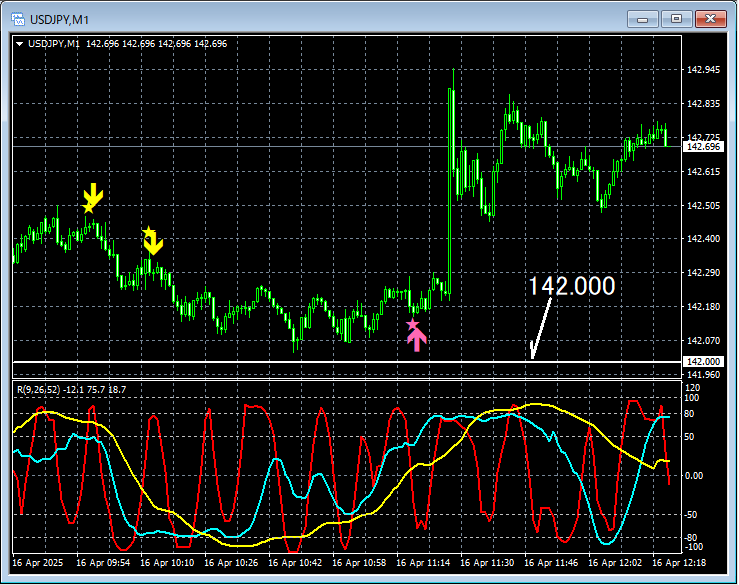The width and height of the screenshot is (739, 585).
Task: Click the current price label 142.696
Action: tap(703, 147)
